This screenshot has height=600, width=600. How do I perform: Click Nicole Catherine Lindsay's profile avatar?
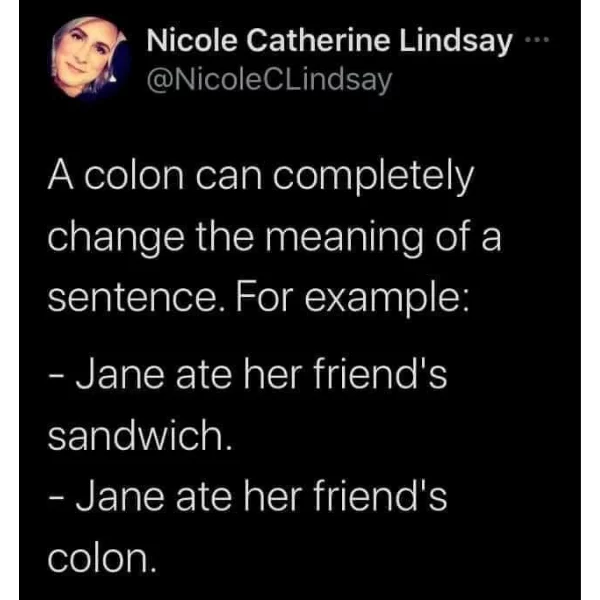coord(89,58)
